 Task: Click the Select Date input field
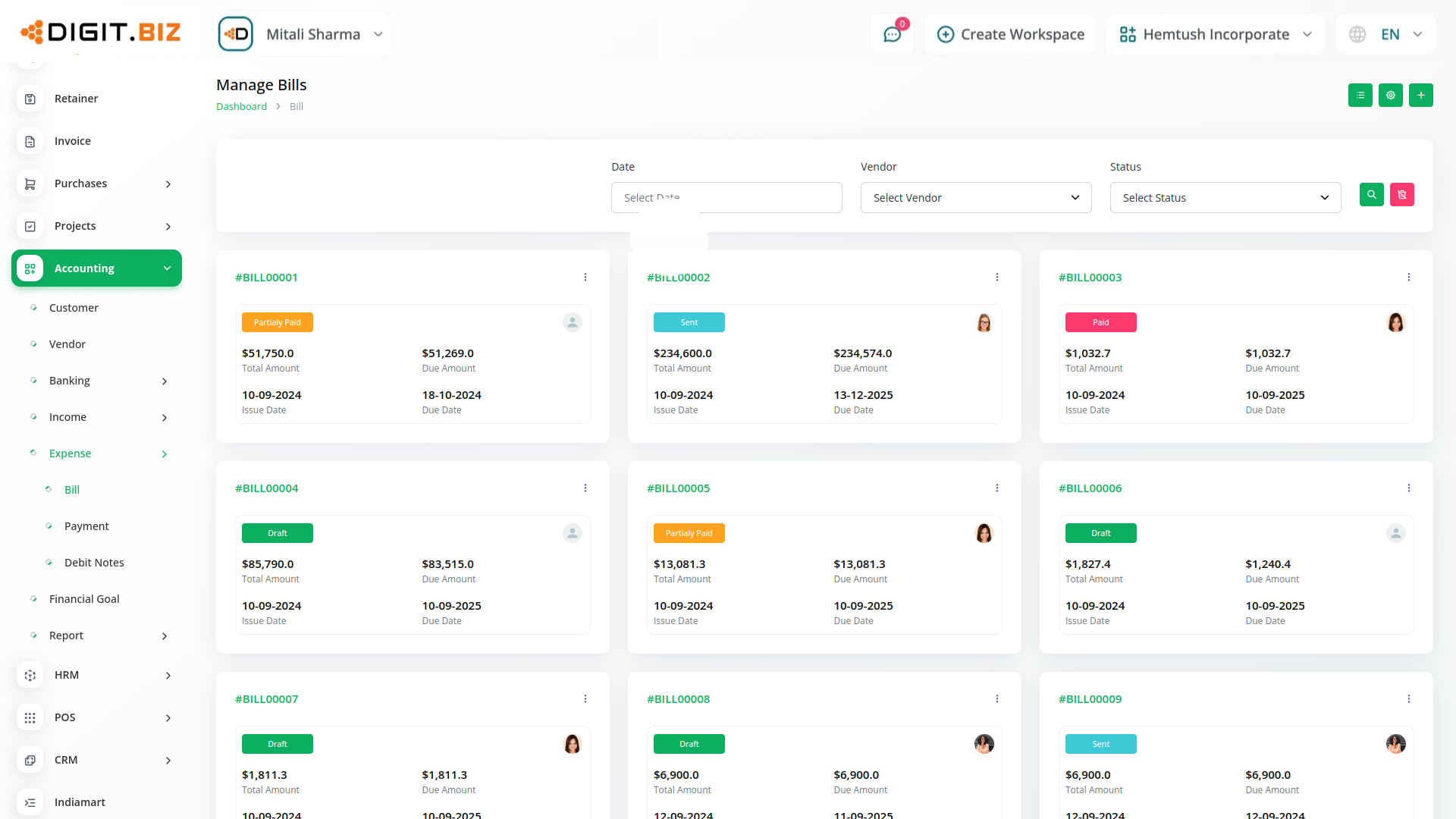click(726, 198)
